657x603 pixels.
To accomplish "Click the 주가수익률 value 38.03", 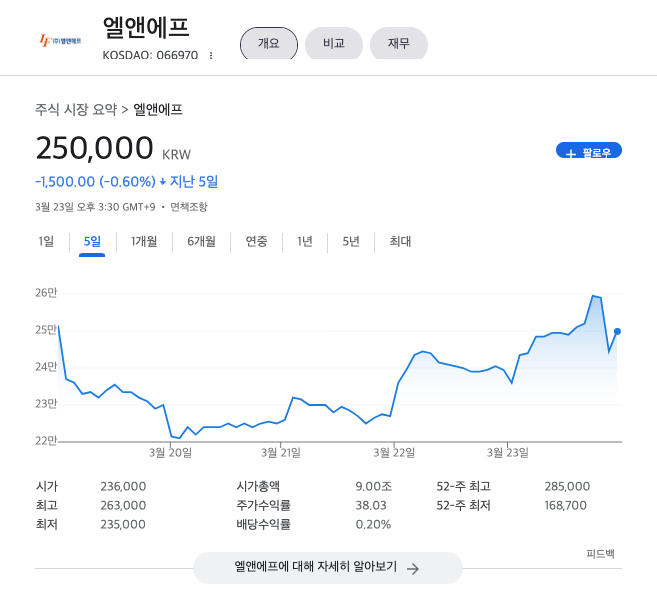I will 371,505.
